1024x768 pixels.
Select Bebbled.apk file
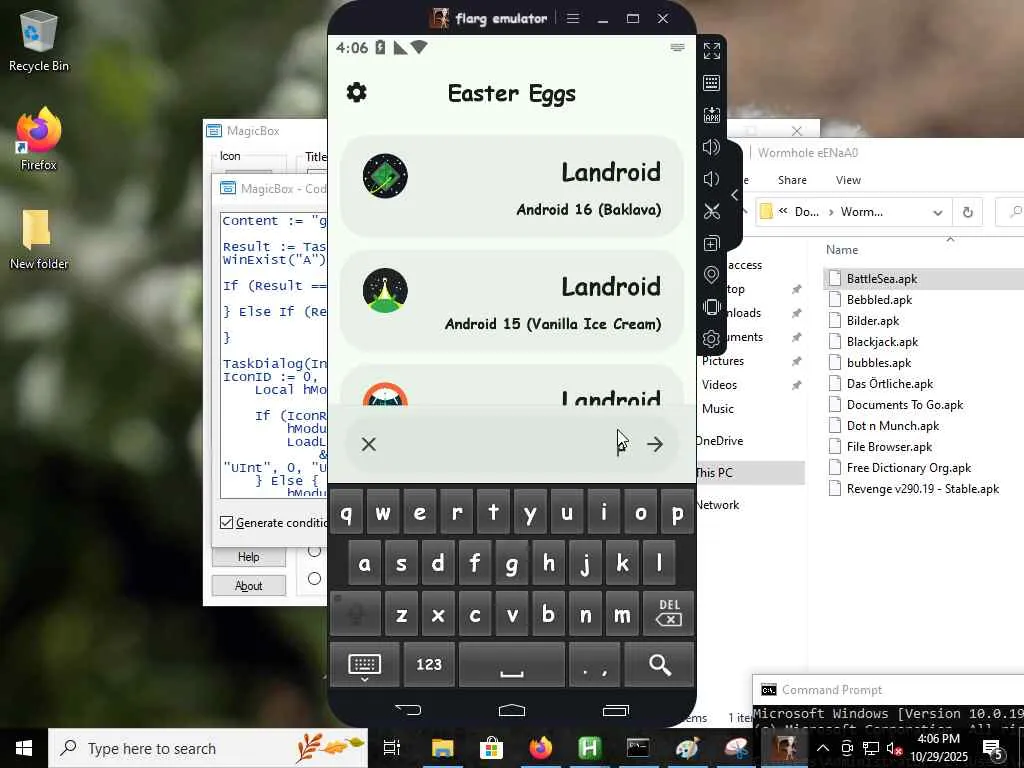coord(879,300)
